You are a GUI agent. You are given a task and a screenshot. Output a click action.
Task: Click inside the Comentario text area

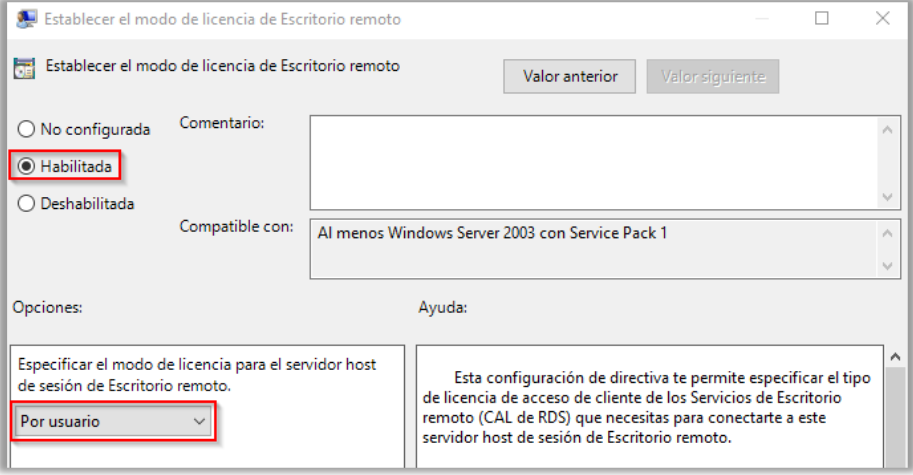pyautogui.click(x=593, y=162)
